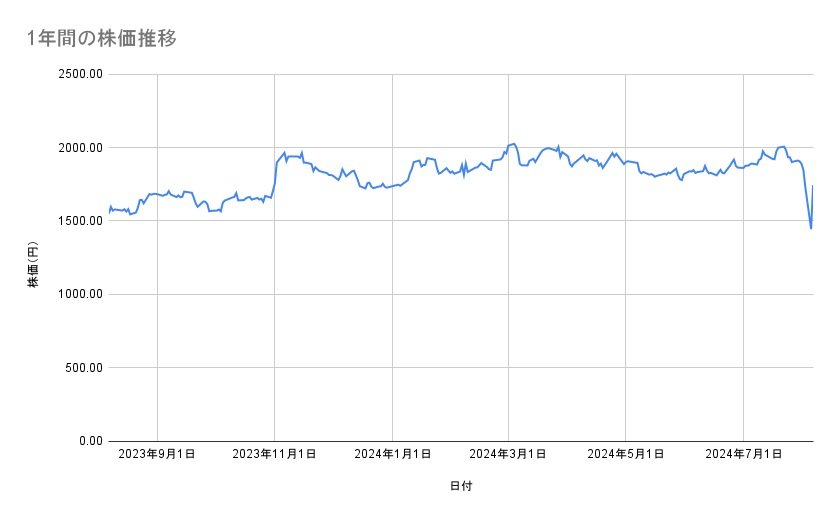Select the 2023年9月1日 date label
Viewport: 839px width, 519px height.
click(157, 455)
